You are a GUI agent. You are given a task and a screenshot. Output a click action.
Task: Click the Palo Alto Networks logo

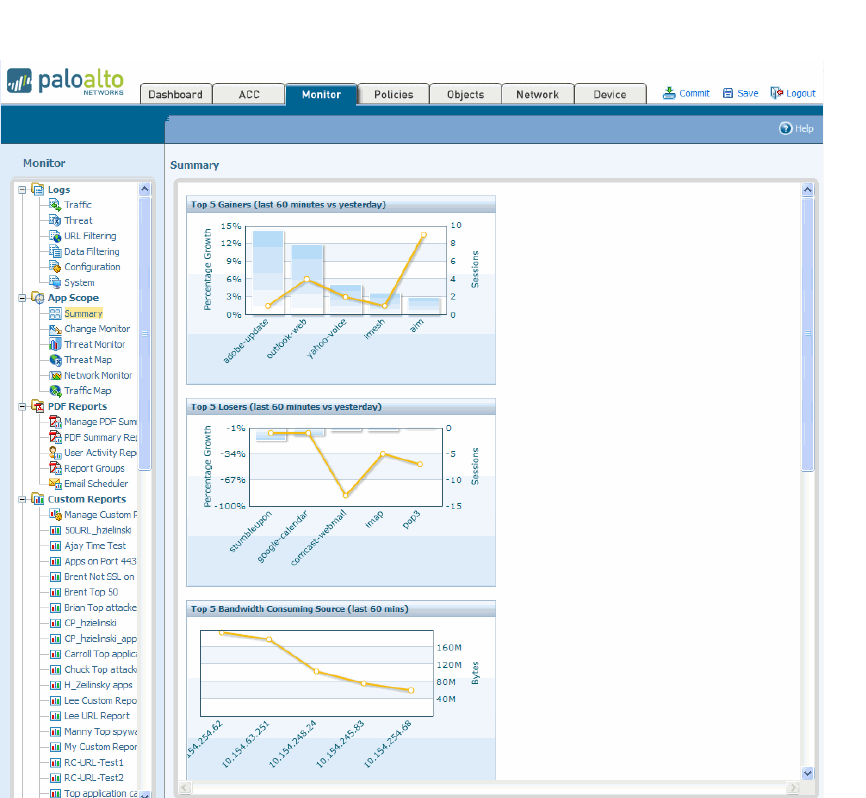65,82
